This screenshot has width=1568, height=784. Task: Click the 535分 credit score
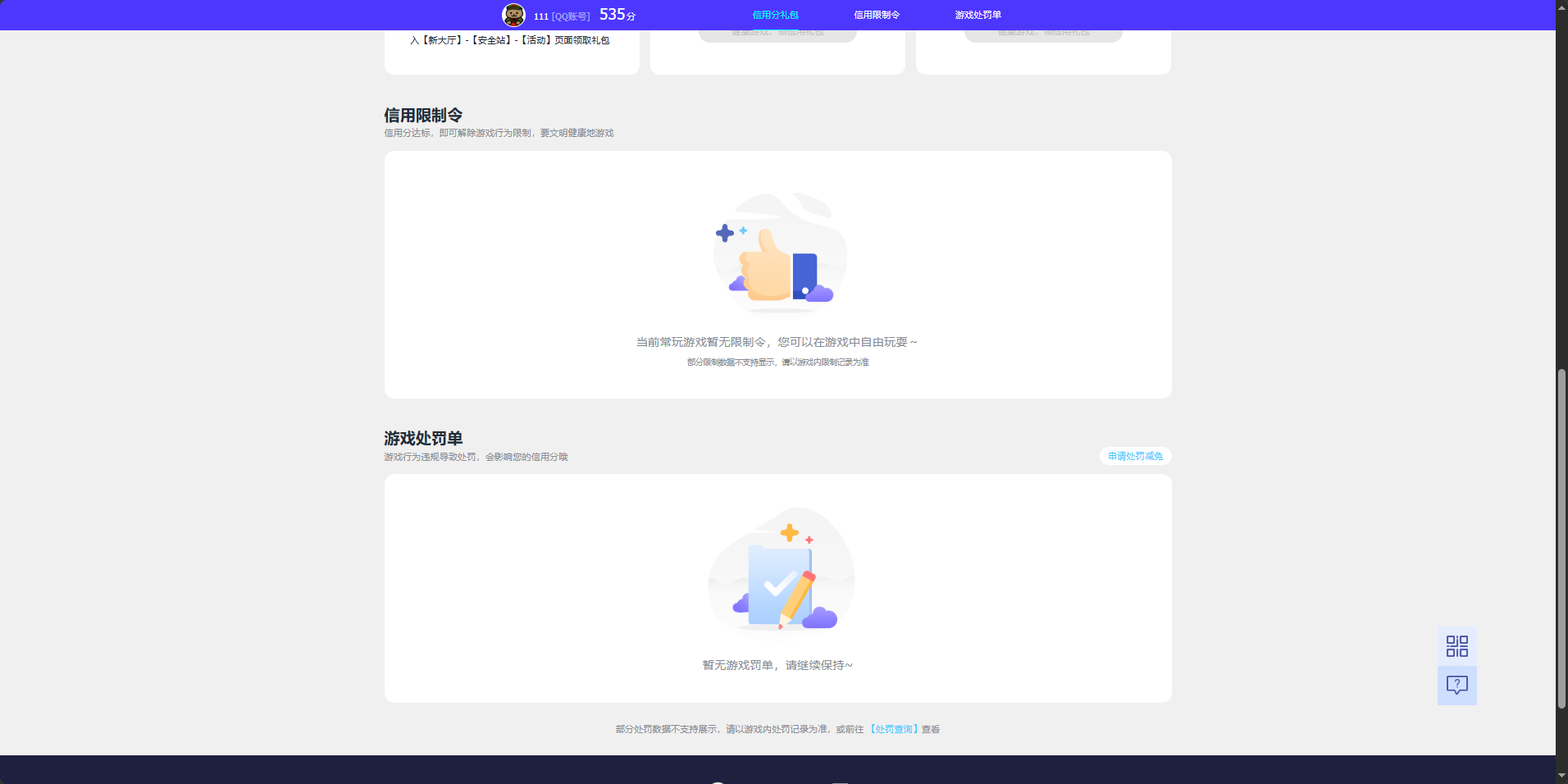tap(618, 15)
